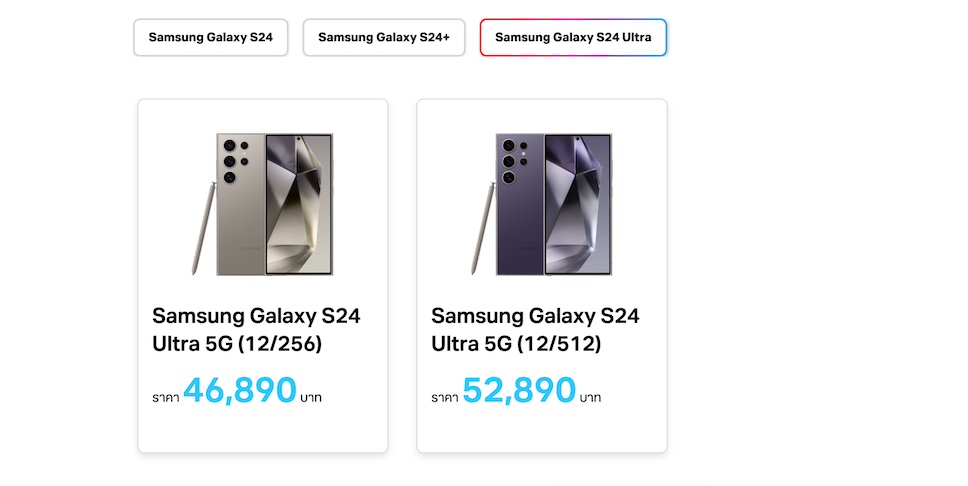
Task: Click the 52,890 price
Action: pyautogui.click(x=519, y=391)
